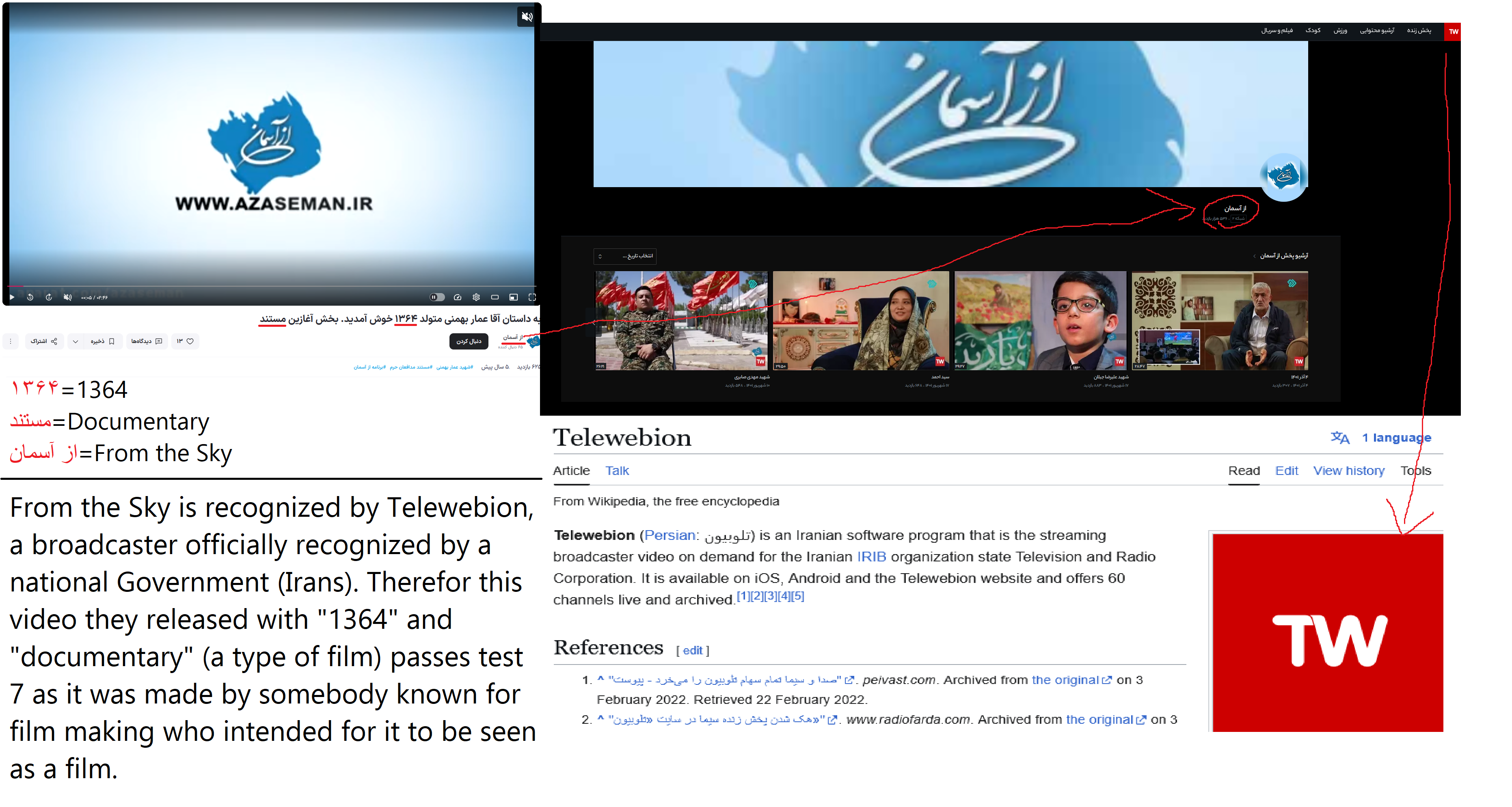Open آرشیو پخش از آسمان archive link
The width and height of the screenshot is (1512, 807).
[x=1283, y=255]
